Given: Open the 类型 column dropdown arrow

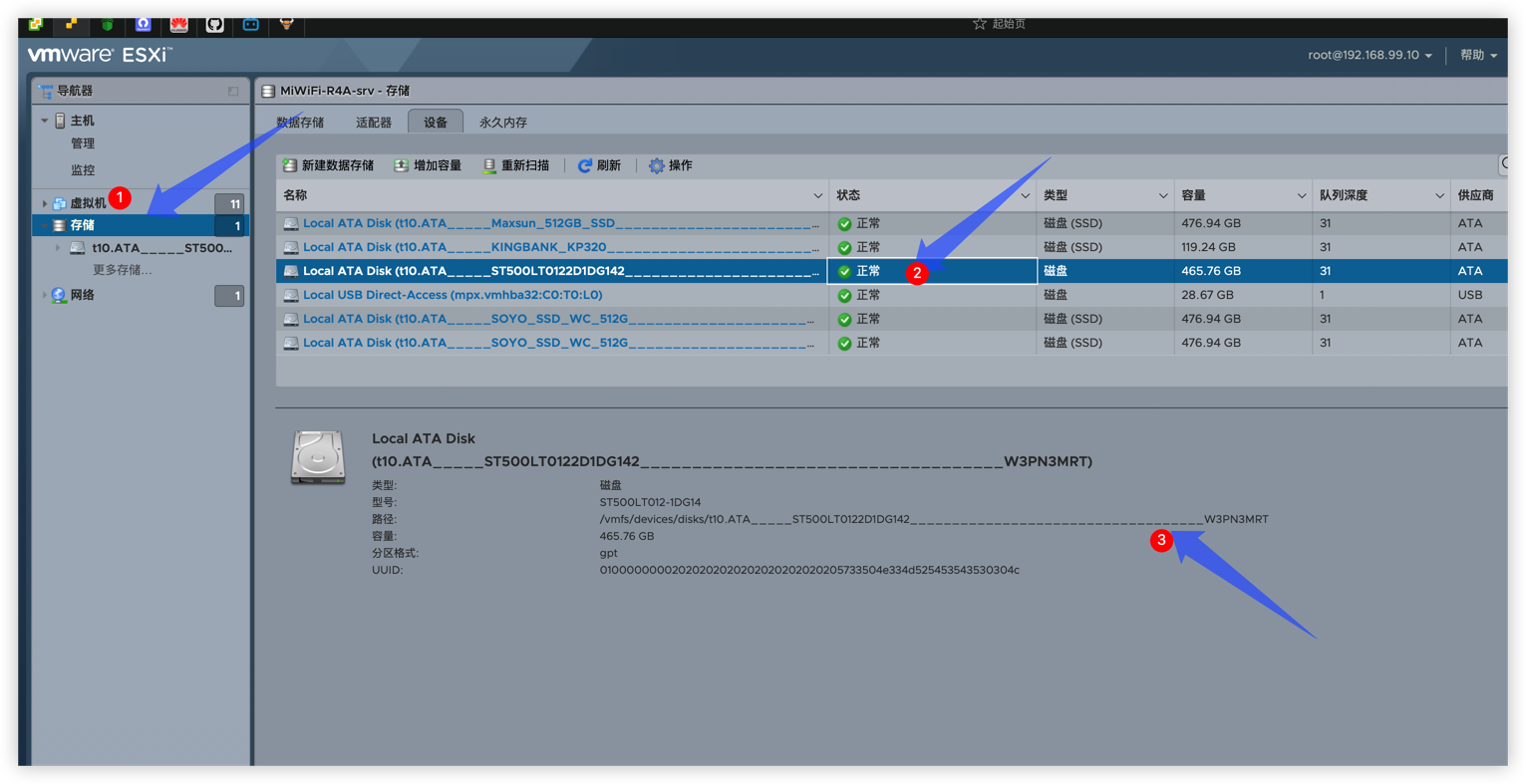Looking at the screenshot, I should pyautogui.click(x=1162, y=196).
